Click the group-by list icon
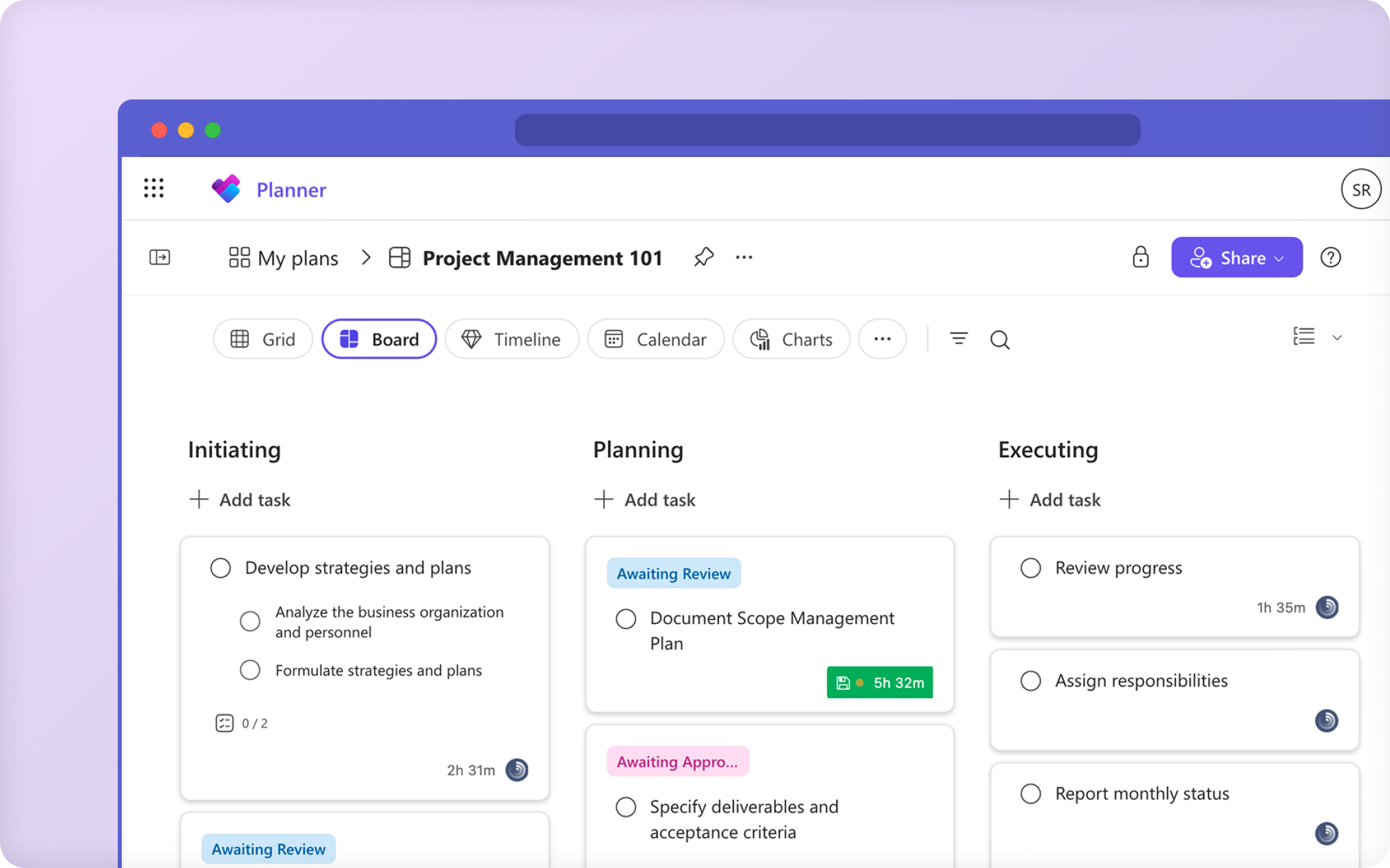This screenshot has width=1390, height=868. (x=1303, y=337)
